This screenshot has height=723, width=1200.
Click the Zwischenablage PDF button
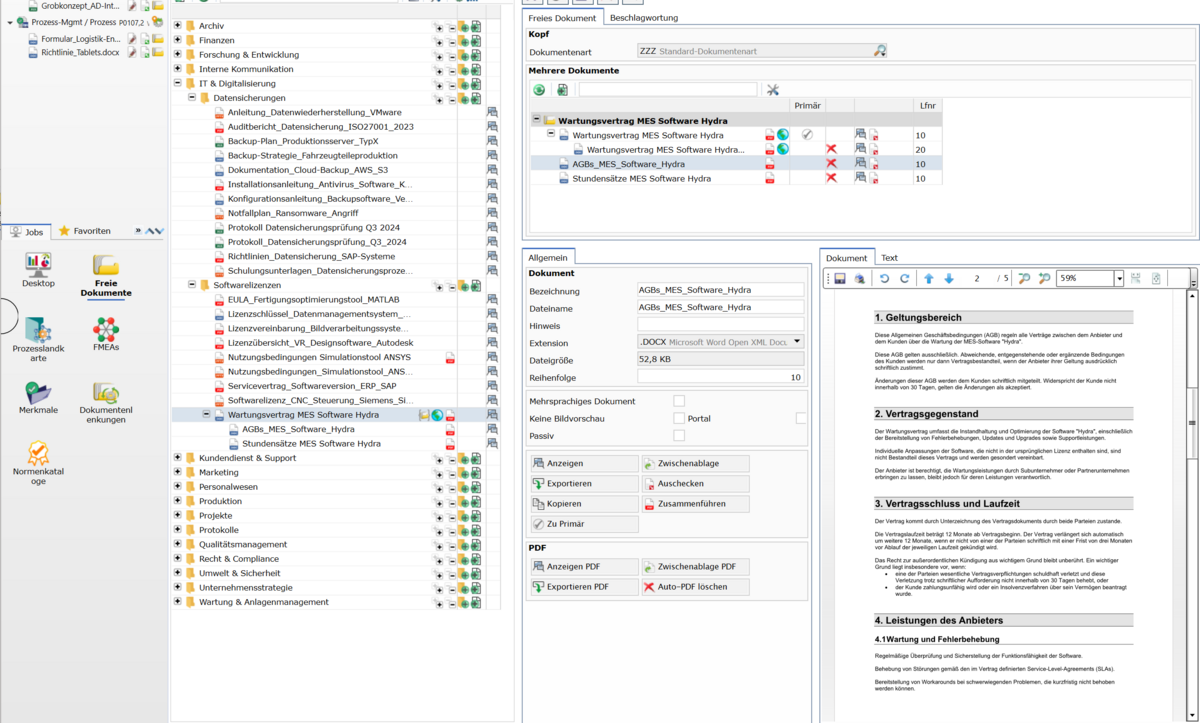pyautogui.click(x=695, y=567)
